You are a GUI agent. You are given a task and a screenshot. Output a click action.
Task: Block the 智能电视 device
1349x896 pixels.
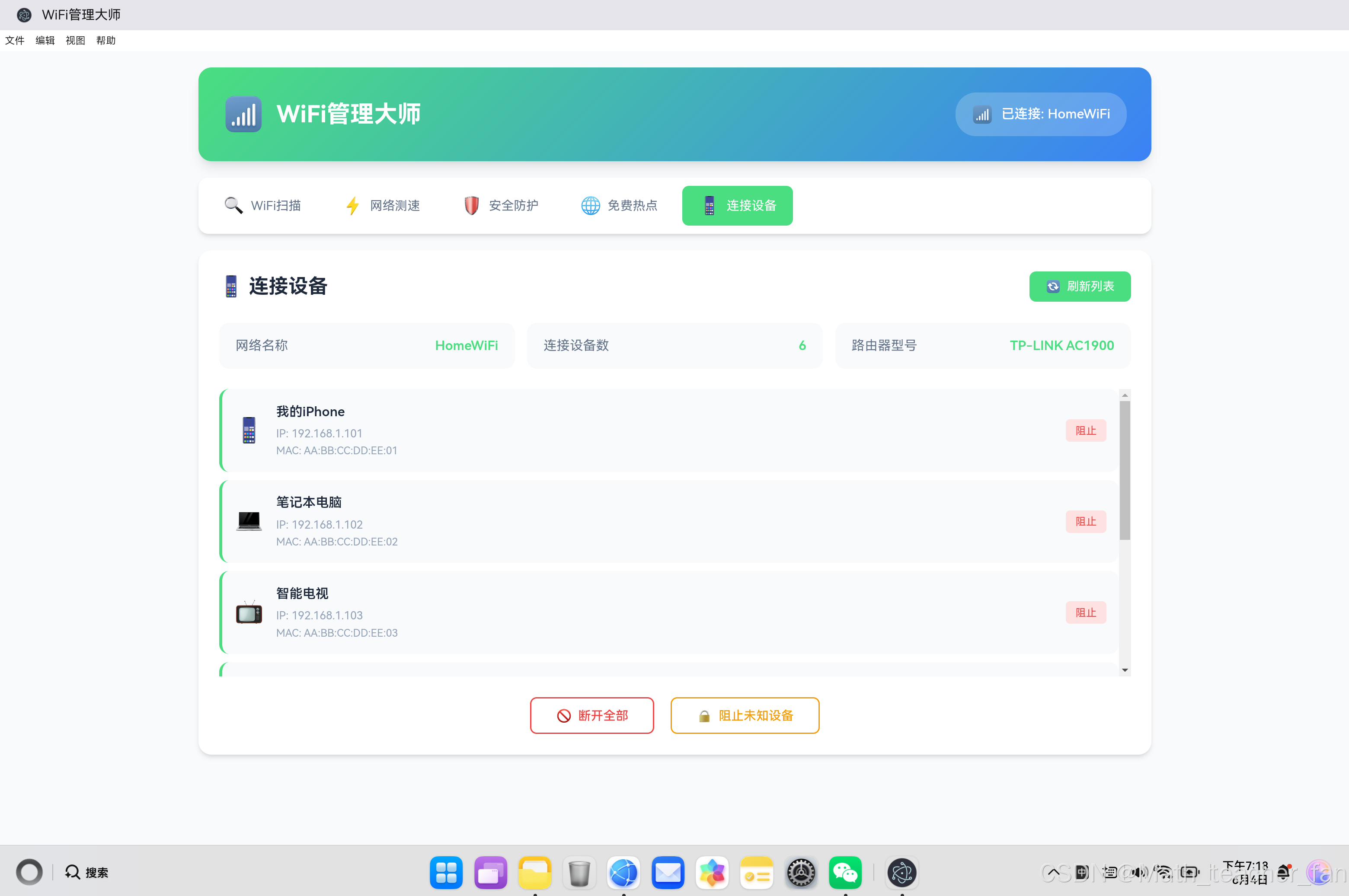1086,612
